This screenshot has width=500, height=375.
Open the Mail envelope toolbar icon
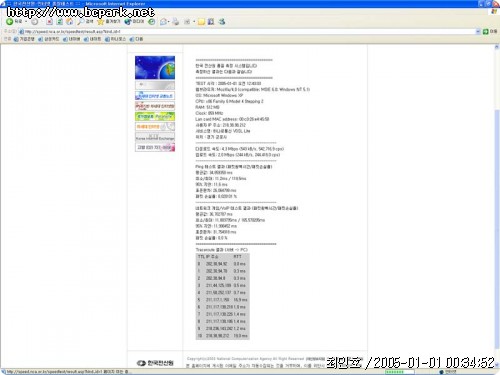click(163, 22)
